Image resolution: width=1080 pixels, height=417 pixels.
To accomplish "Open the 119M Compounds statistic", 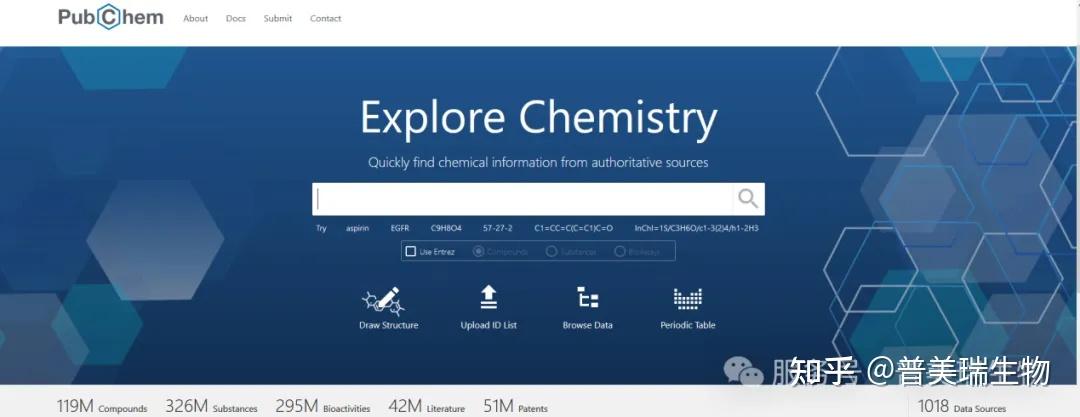I will 102,407.
